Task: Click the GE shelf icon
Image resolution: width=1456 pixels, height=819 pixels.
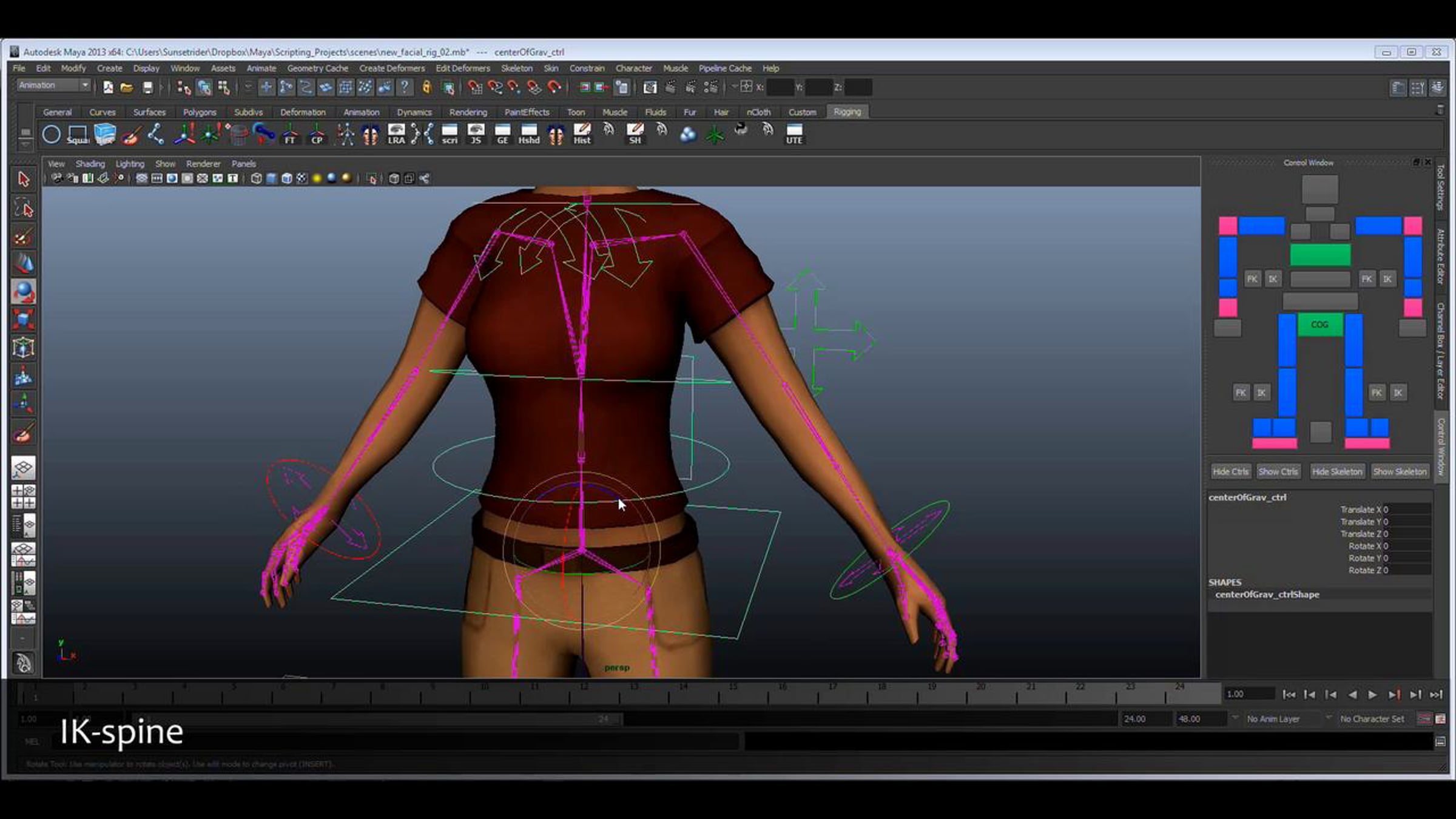Action: pos(502,133)
